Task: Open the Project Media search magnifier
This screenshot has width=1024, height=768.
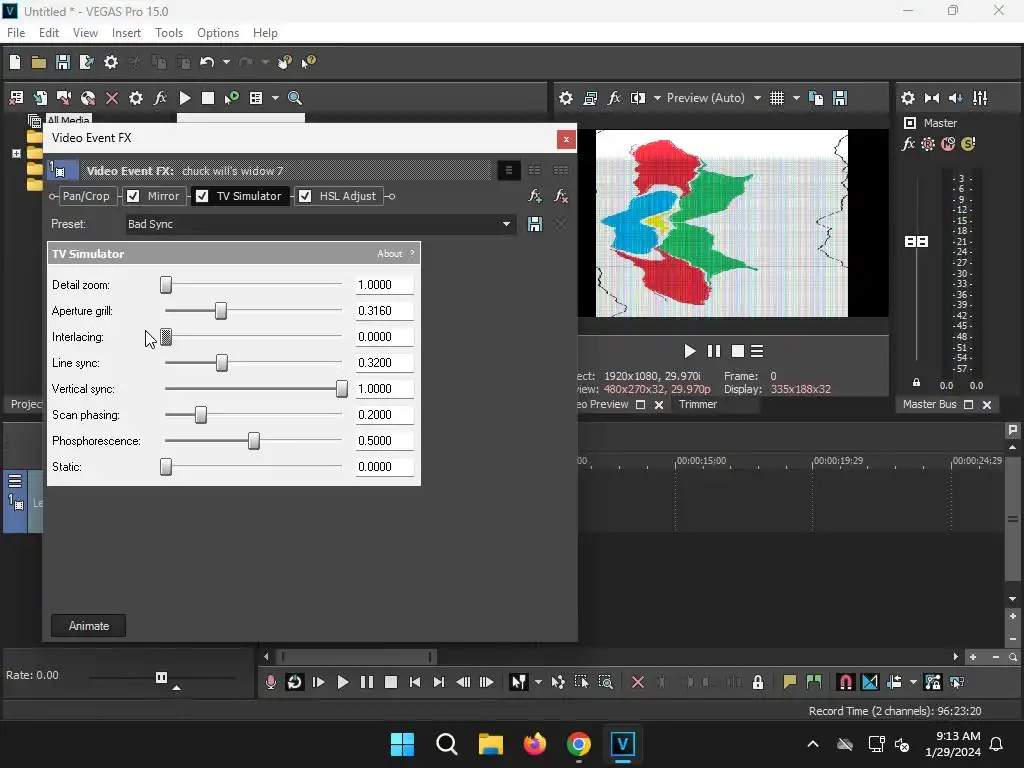Action: pos(295,98)
